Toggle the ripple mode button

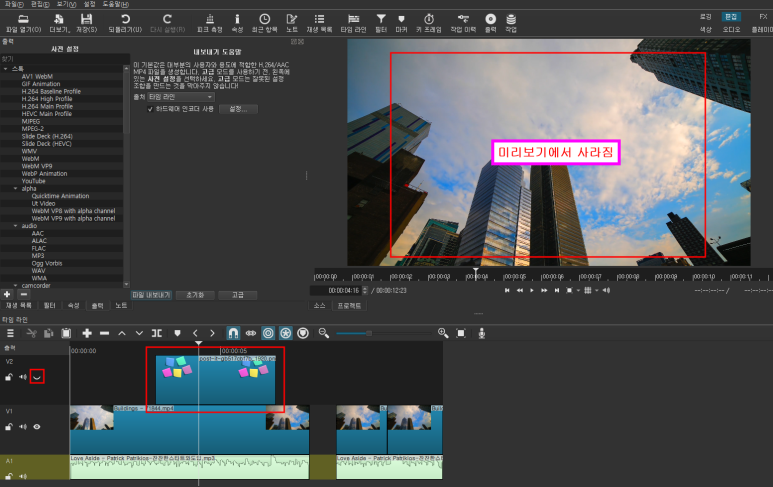point(268,333)
